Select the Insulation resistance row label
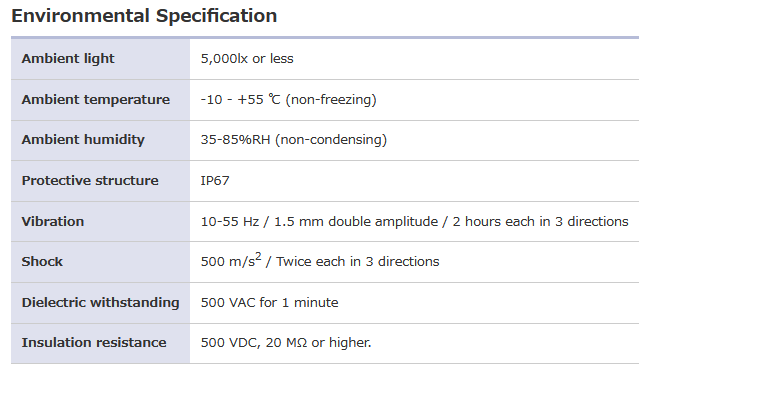The height and width of the screenshot is (414, 763). click(94, 343)
